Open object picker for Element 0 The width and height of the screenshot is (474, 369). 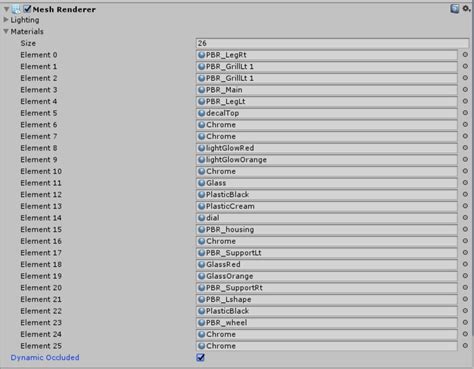(465, 55)
